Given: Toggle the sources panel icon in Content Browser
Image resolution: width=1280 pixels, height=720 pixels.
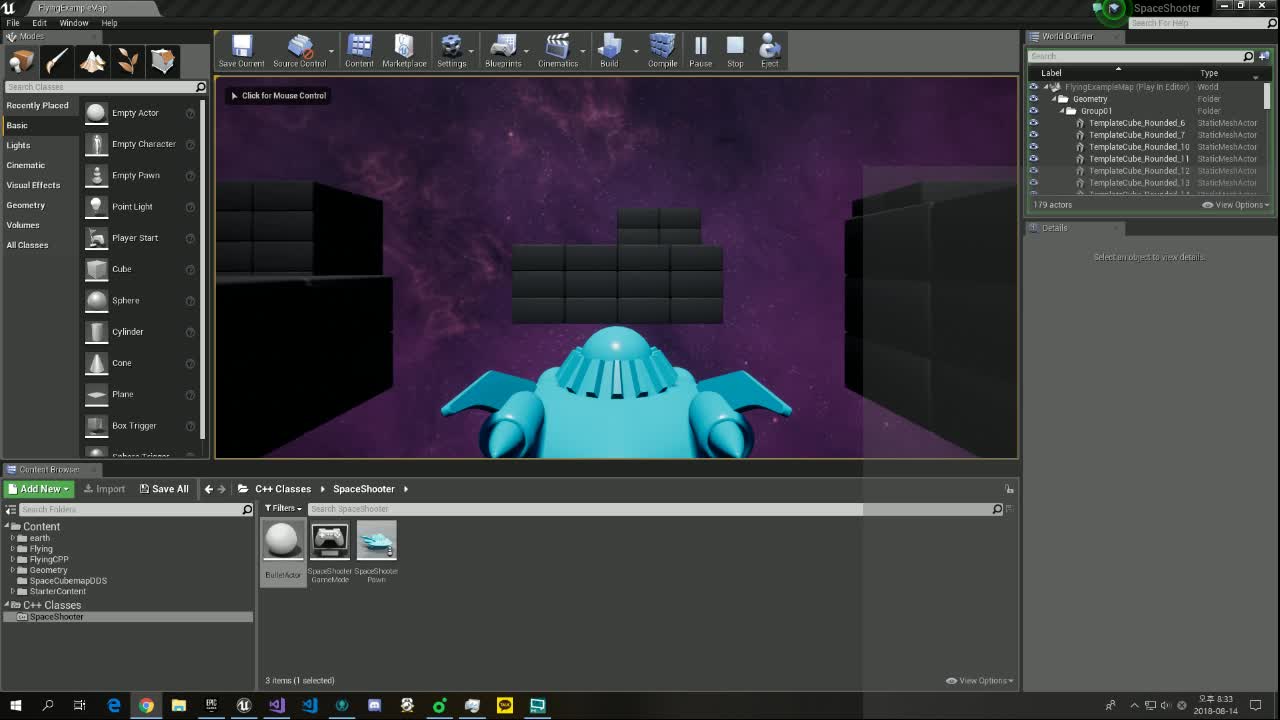Looking at the screenshot, I should click(9, 510).
